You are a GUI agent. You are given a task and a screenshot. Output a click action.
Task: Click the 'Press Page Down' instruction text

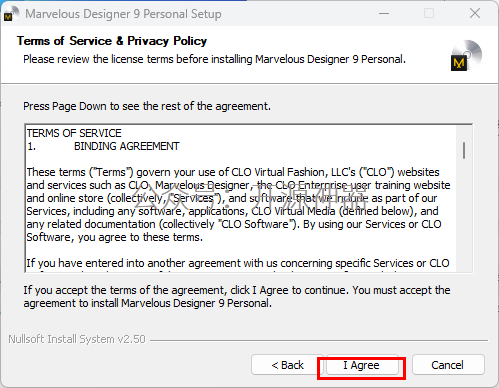point(147,106)
